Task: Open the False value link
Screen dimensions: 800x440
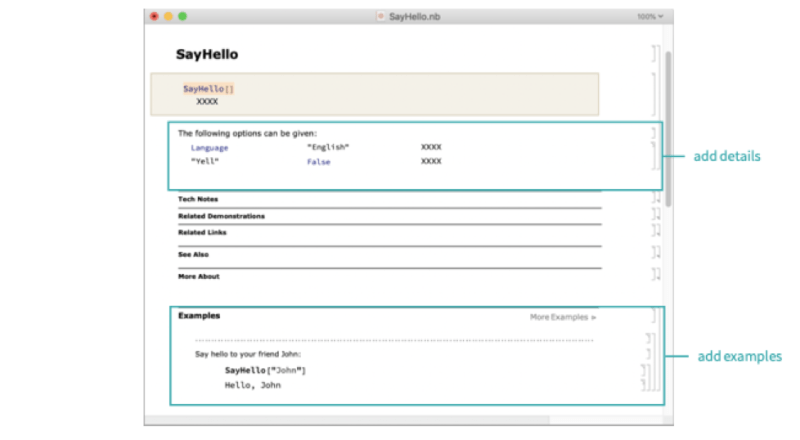Action: tap(318, 162)
